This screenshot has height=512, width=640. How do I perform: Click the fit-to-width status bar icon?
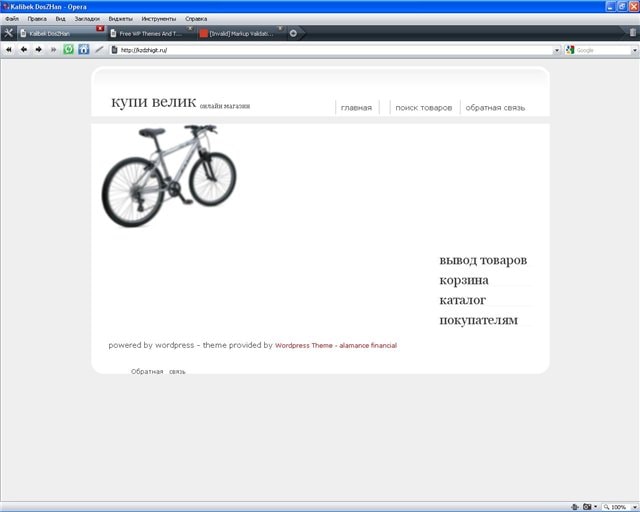[x=575, y=507]
